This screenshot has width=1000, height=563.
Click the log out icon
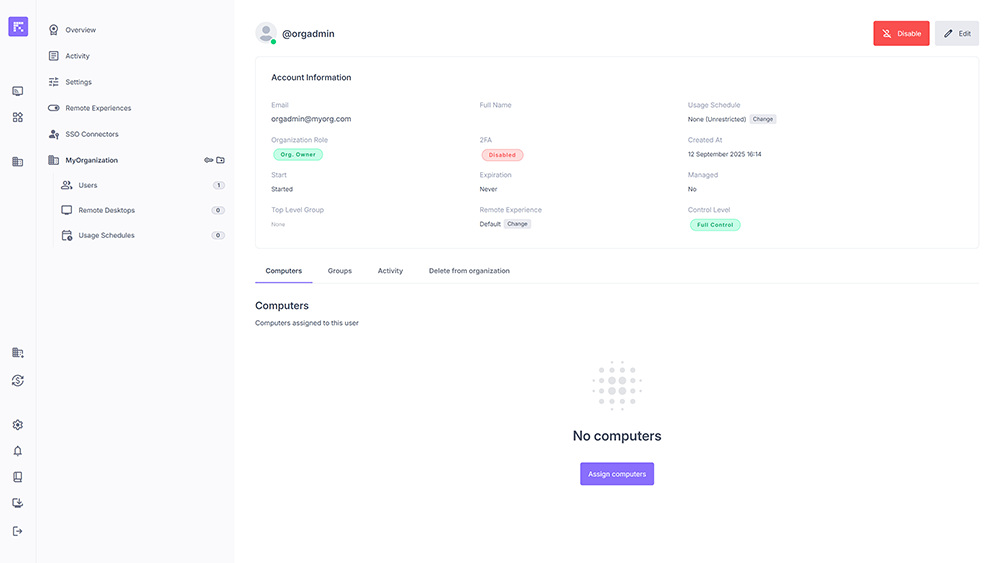(x=18, y=531)
